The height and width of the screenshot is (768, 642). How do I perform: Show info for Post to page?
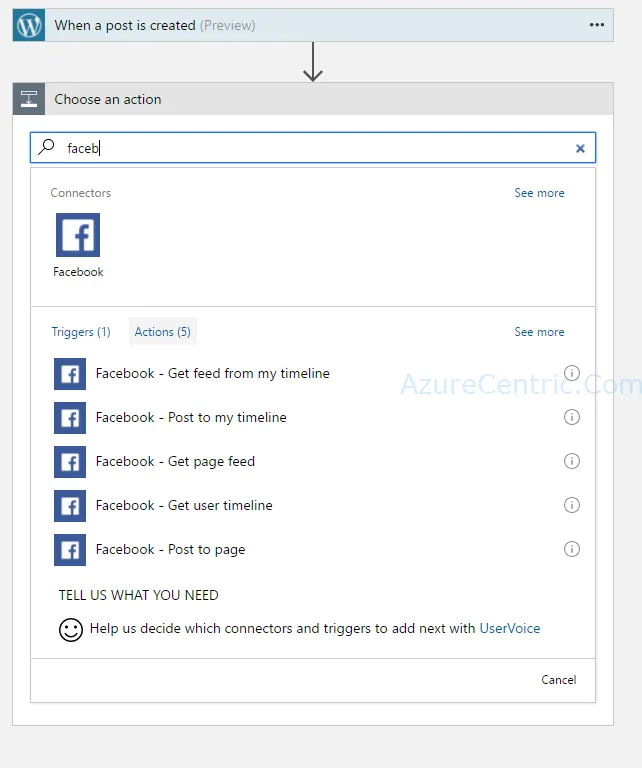pos(571,549)
